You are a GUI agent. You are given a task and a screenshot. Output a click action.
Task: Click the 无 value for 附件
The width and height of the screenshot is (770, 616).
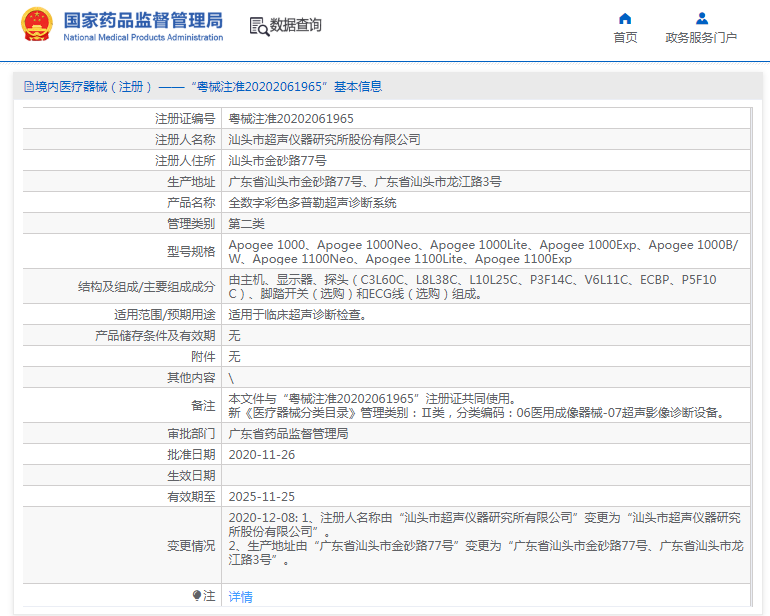point(234,357)
